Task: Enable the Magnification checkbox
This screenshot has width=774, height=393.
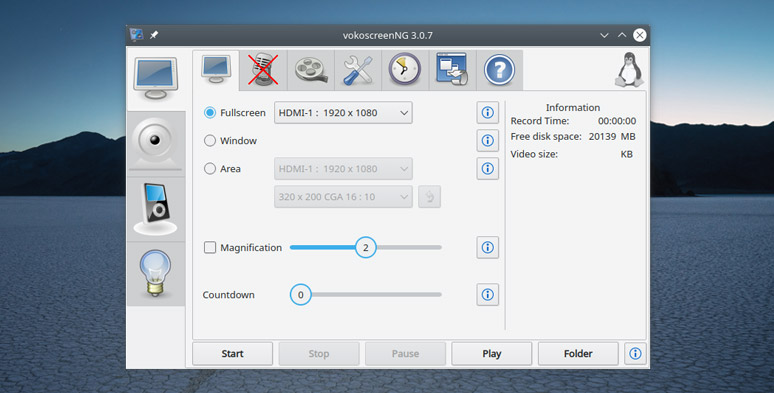Action: click(210, 247)
